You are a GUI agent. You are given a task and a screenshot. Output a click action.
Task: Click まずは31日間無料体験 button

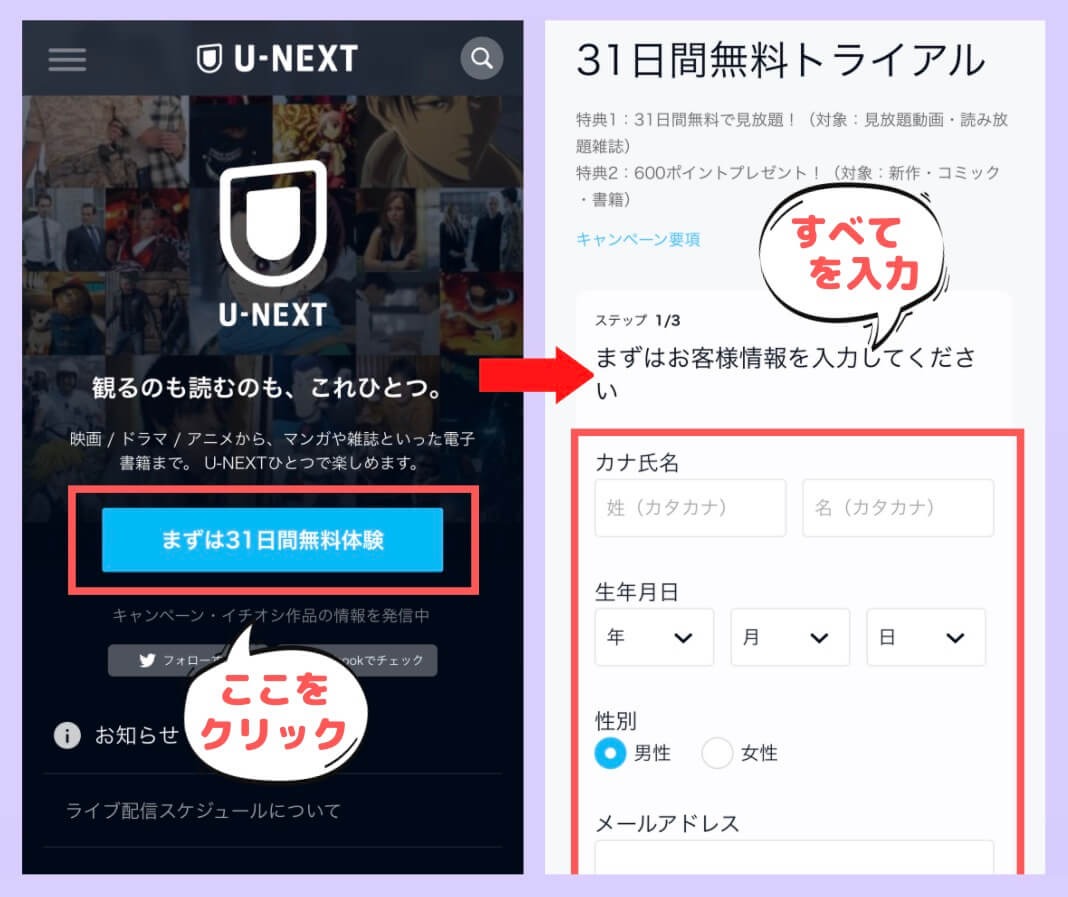tap(272, 539)
